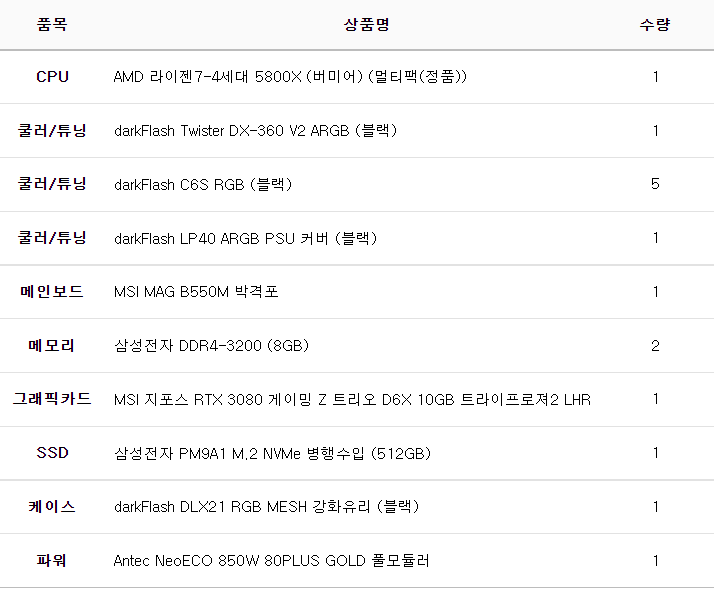Open darkFlash DLX21 RGB MESH case item
Viewport: 714px width, 589px height.
(266, 507)
